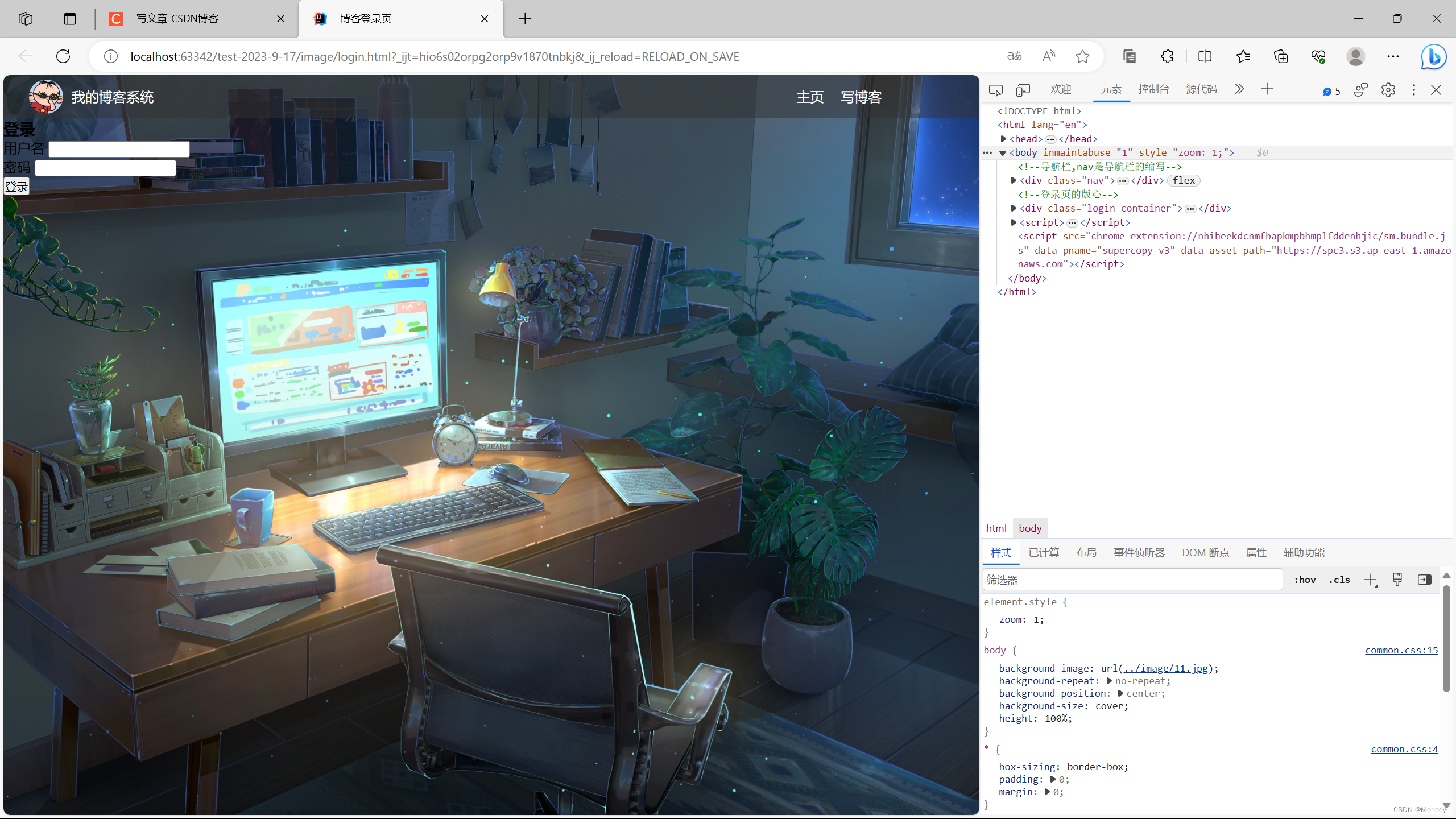Open tab actions menu icon

[70, 19]
